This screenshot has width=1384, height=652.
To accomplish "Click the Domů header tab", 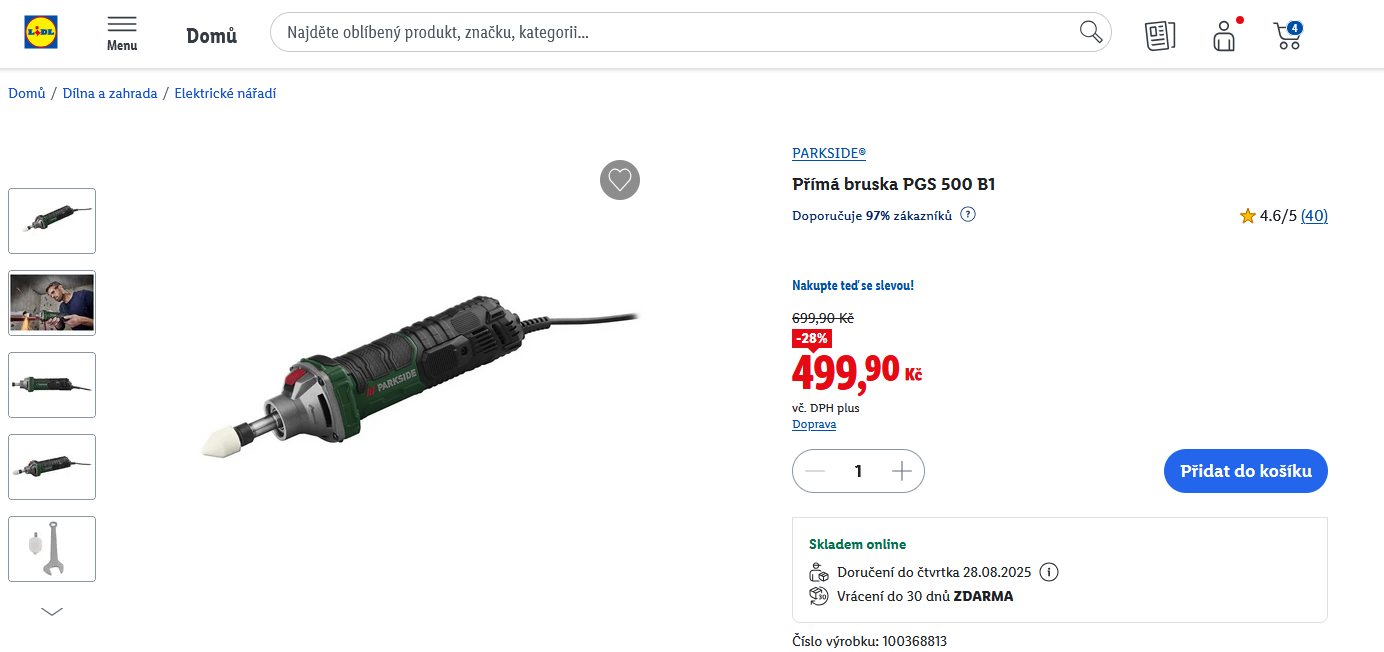I will (212, 36).
